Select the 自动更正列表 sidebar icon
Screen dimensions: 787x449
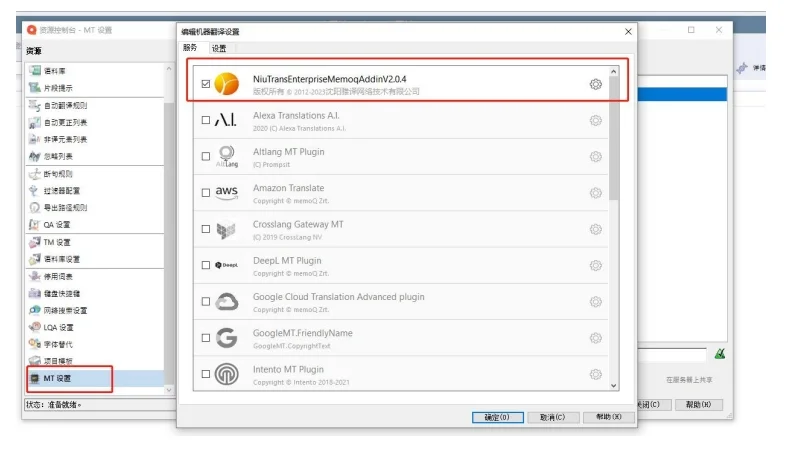click(35, 122)
